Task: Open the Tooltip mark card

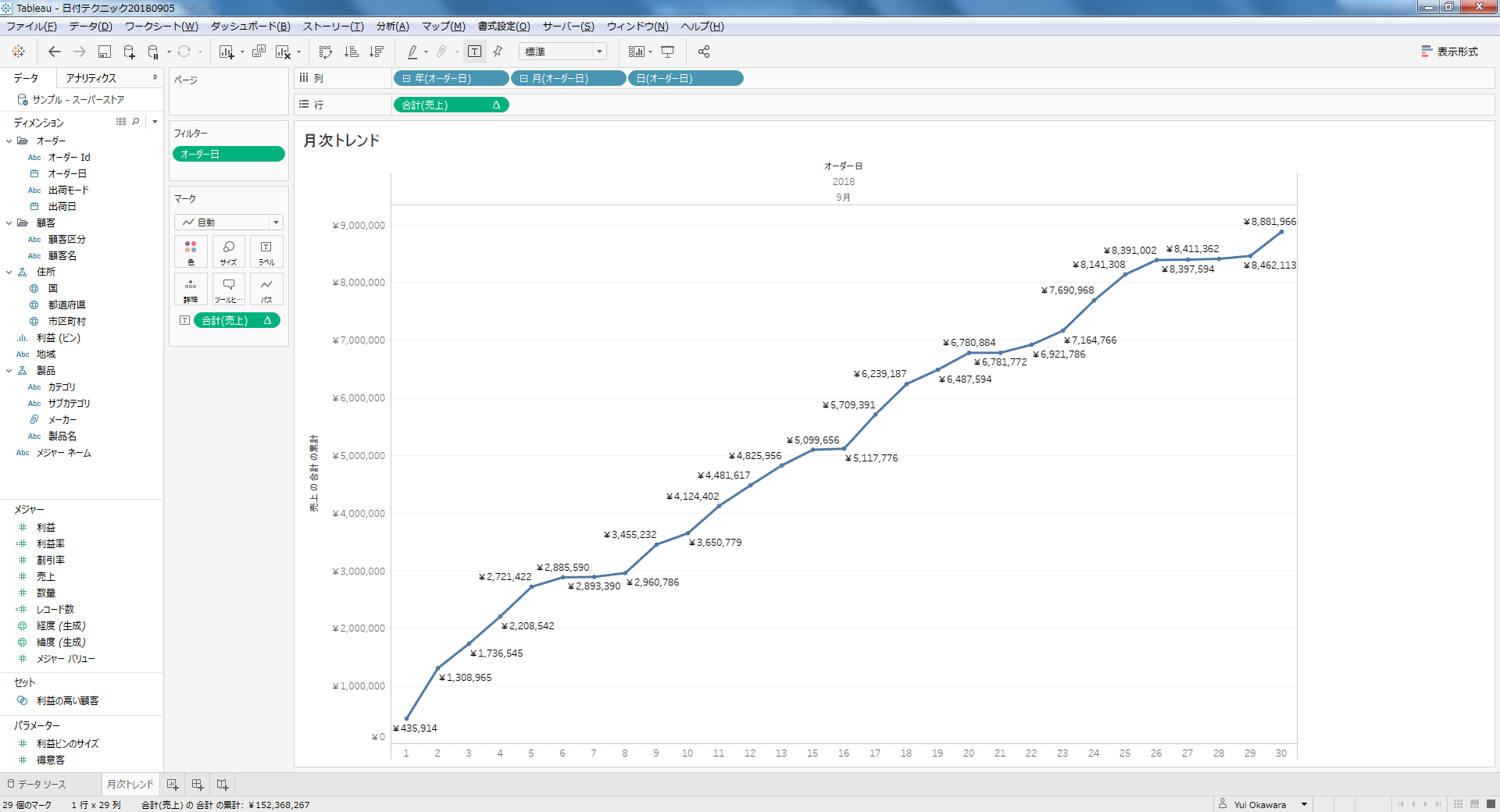Action: click(x=229, y=289)
